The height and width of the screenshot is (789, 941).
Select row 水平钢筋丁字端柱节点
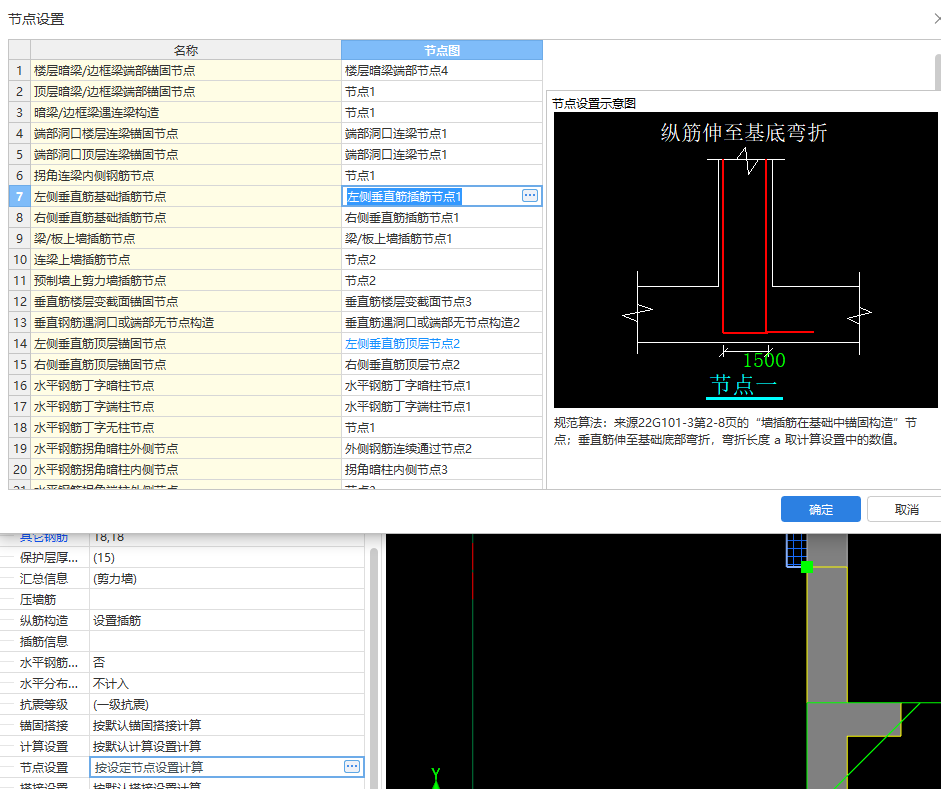click(x=185, y=407)
